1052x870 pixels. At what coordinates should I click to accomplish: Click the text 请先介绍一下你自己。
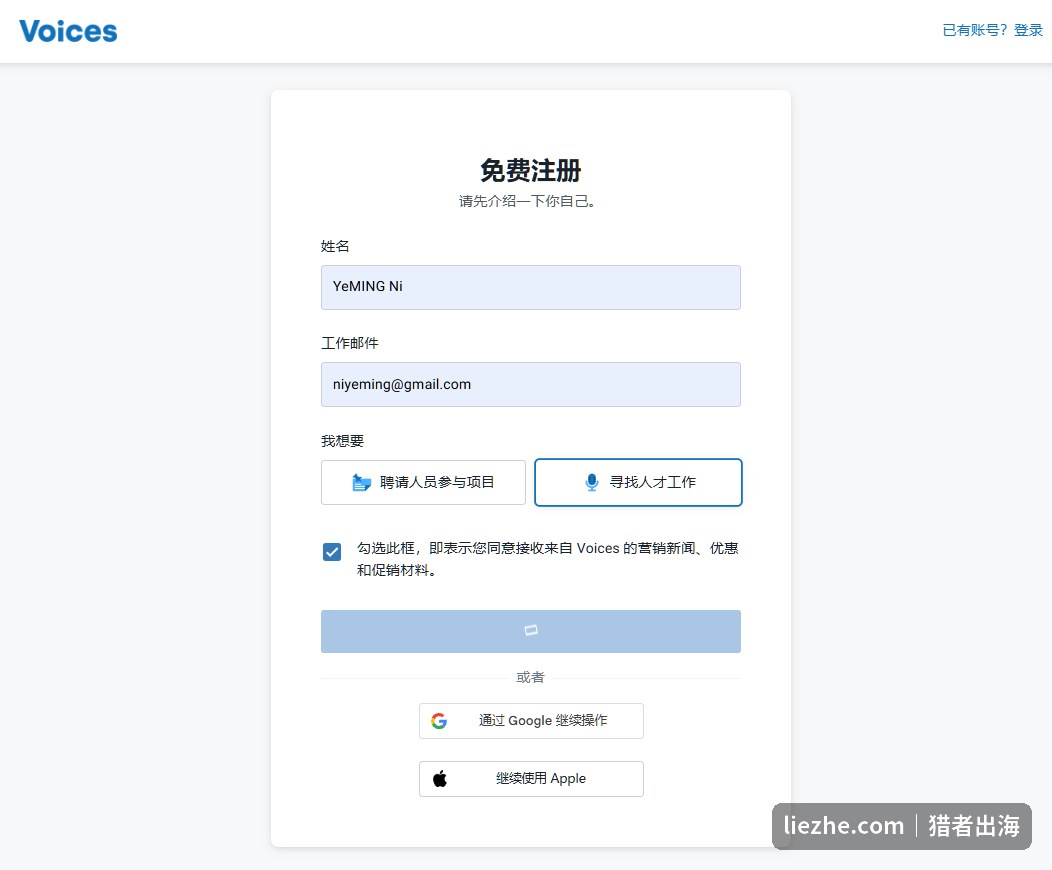pyautogui.click(x=529, y=201)
